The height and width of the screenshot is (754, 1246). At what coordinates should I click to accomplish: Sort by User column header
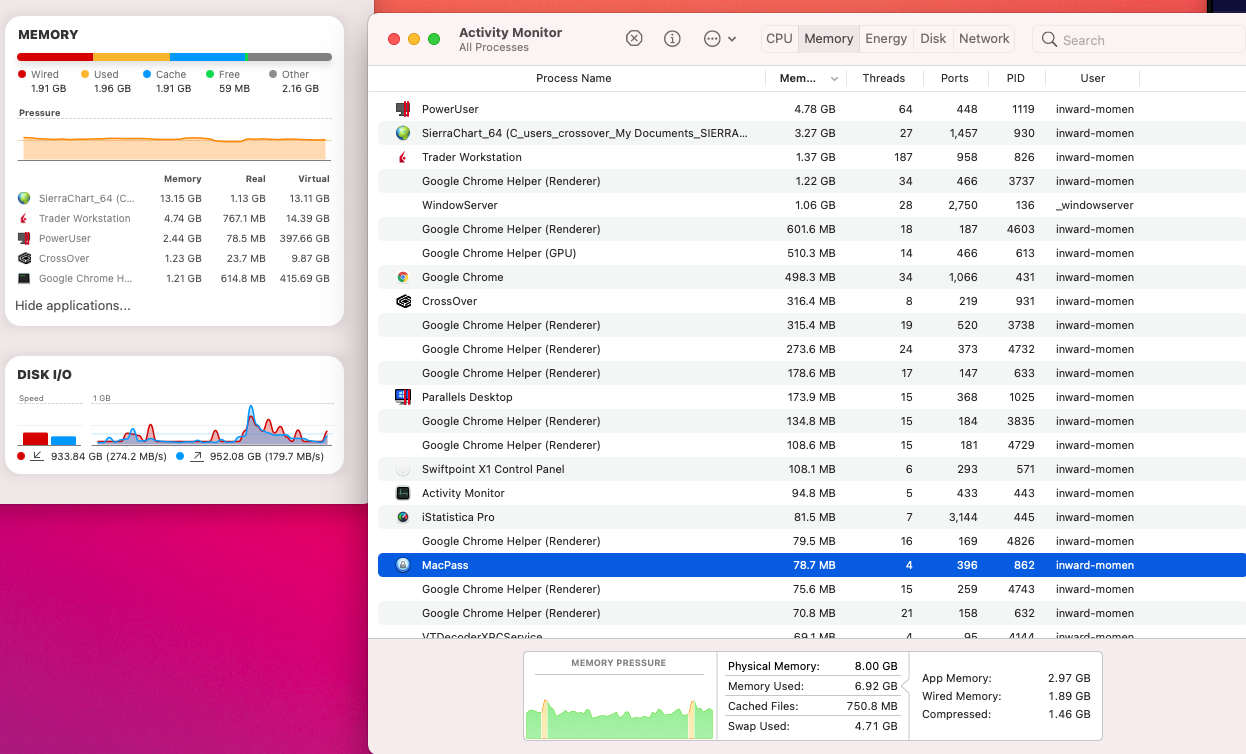1092,78
